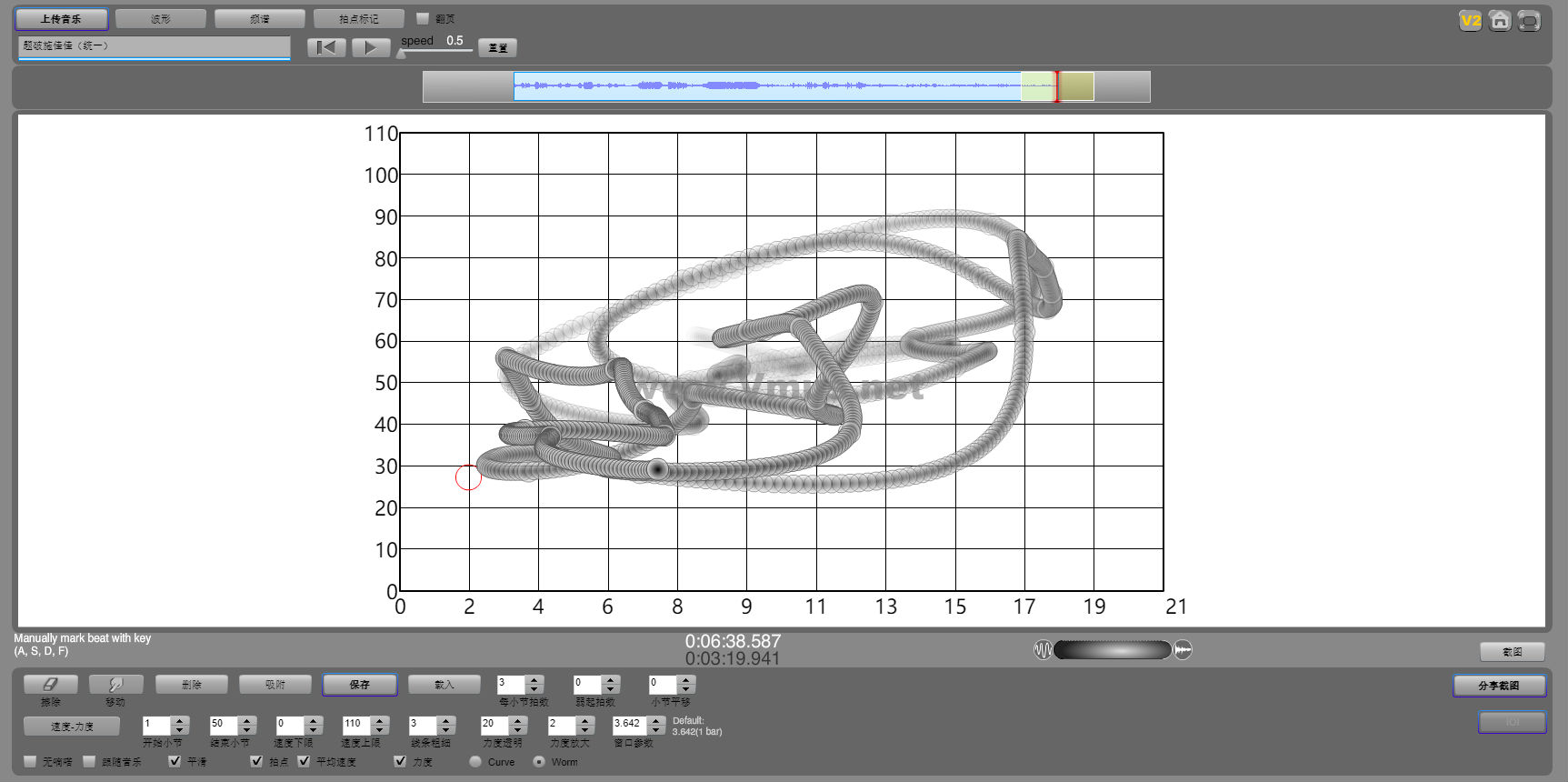Play the music track
This screenshot has width=1568, height=782.
point(370,47)
